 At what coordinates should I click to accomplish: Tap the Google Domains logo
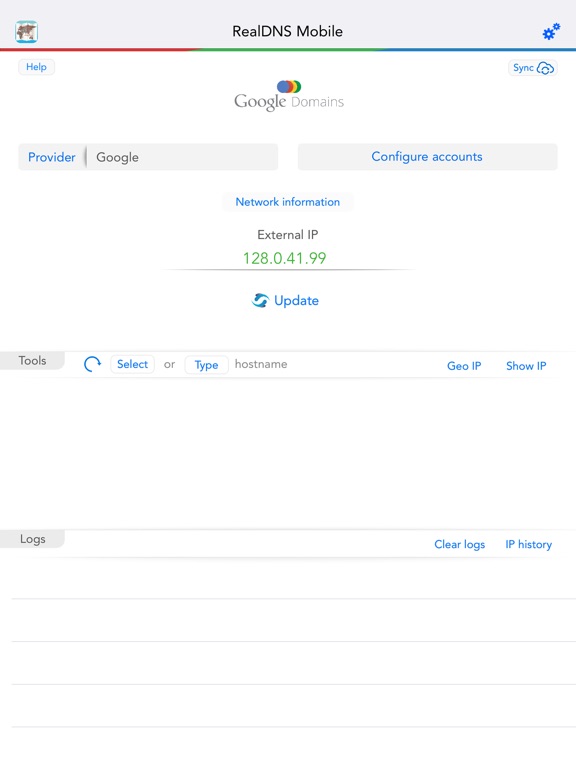[288, 96]
